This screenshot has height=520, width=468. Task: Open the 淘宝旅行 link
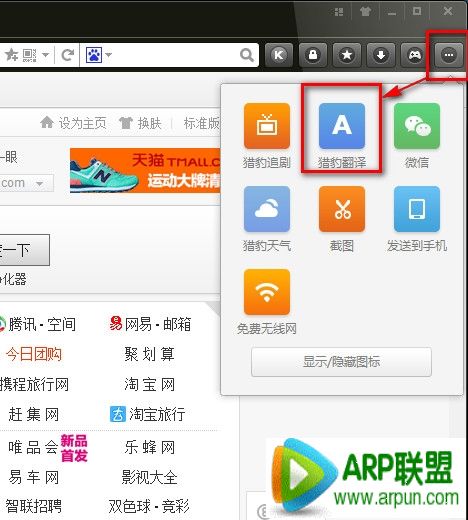click(157, 414)
